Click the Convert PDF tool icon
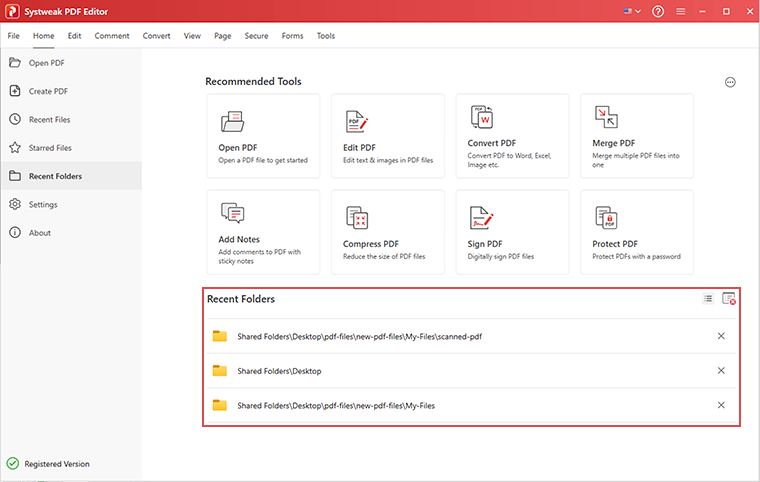This screenshot has width=760, height=482. tap(482, 117)
